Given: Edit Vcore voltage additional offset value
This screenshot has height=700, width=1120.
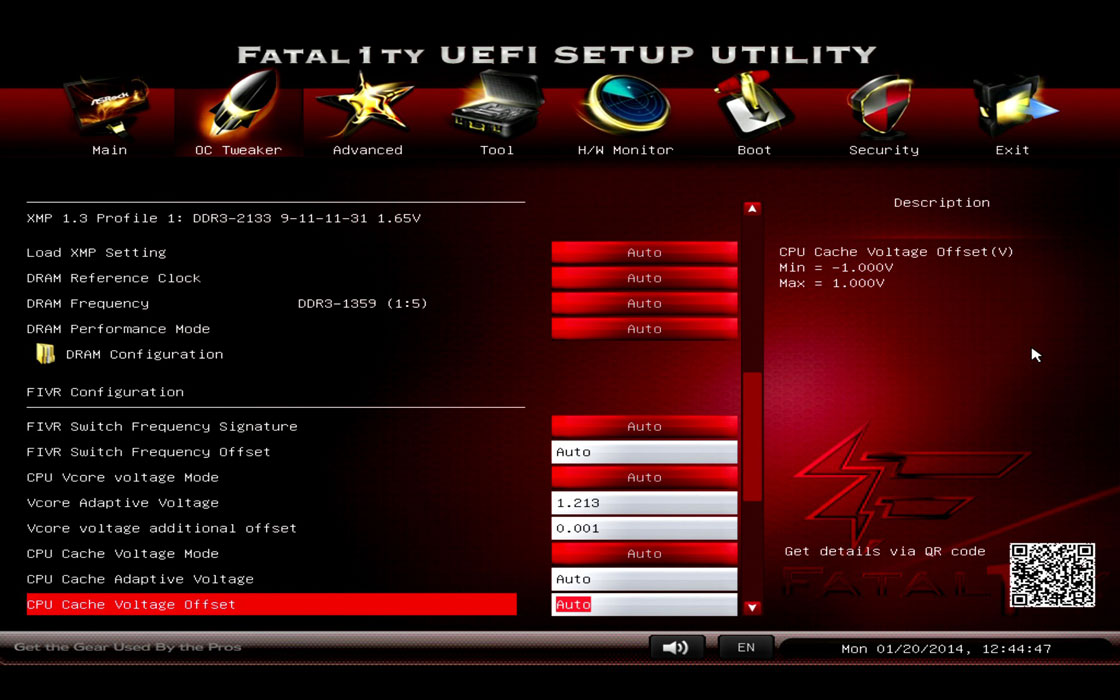Looking at the screenshot, I should point(644,528).
